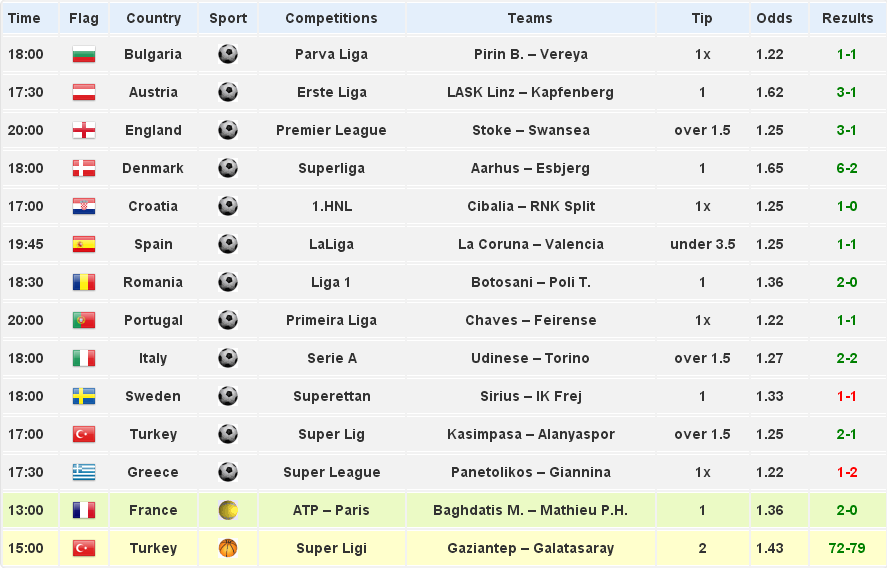
Task: Click the Rezults column header
Action: (x=847, y=18)
